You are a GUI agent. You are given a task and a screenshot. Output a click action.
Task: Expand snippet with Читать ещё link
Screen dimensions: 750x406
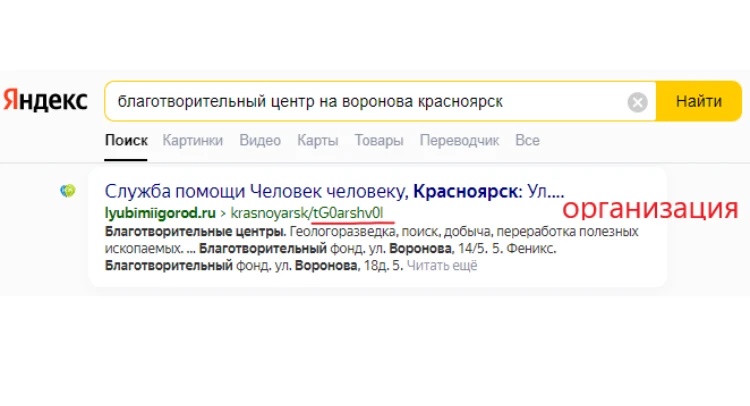click(x=442, y=265)
